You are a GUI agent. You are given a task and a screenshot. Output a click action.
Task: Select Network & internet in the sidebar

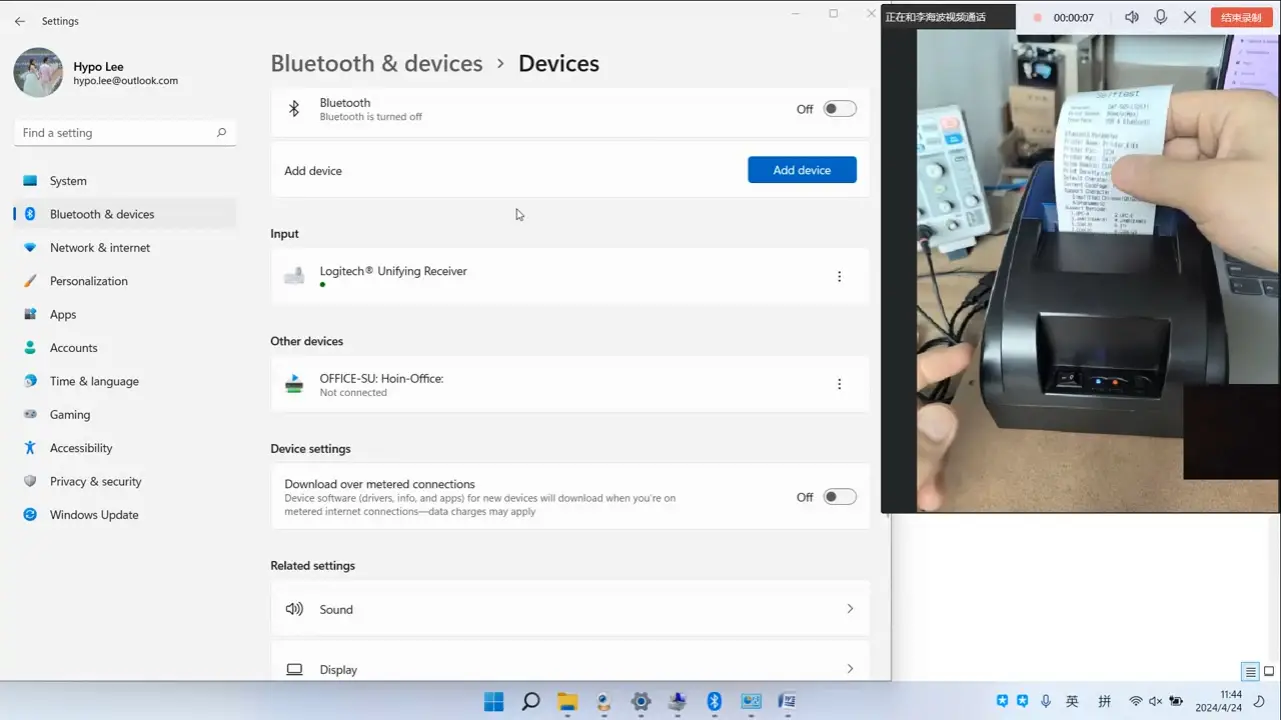(x=100, y=248)
